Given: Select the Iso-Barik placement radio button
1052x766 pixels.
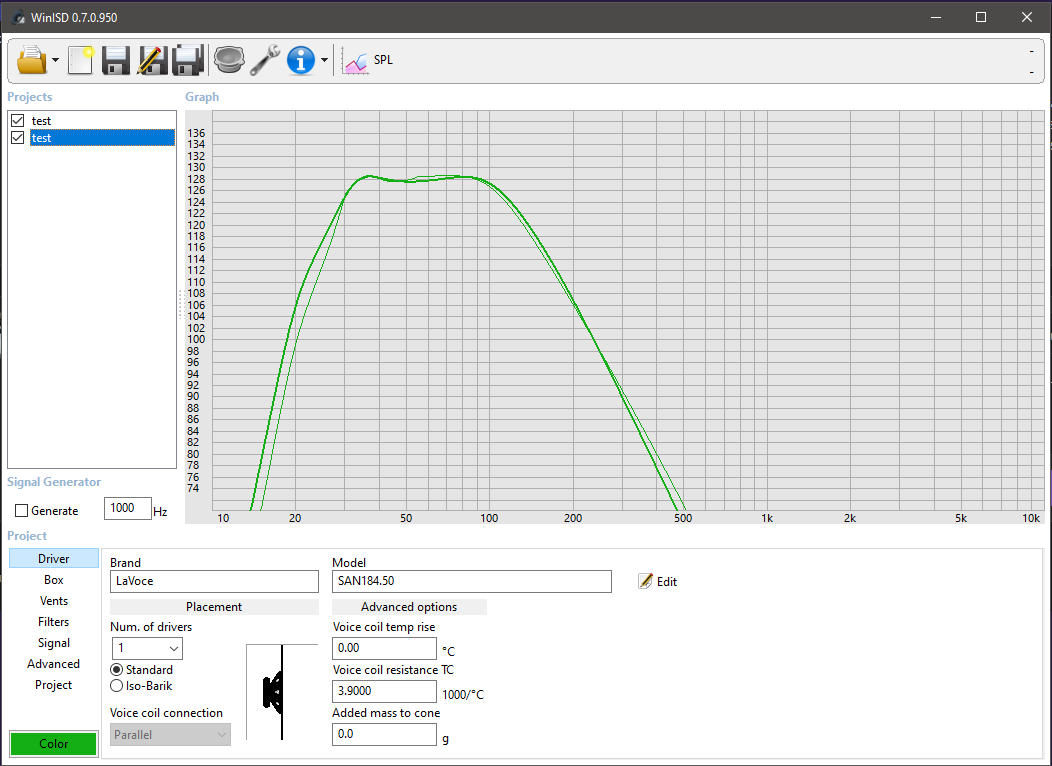Looking at the screenshot, I should pos(117,686).
